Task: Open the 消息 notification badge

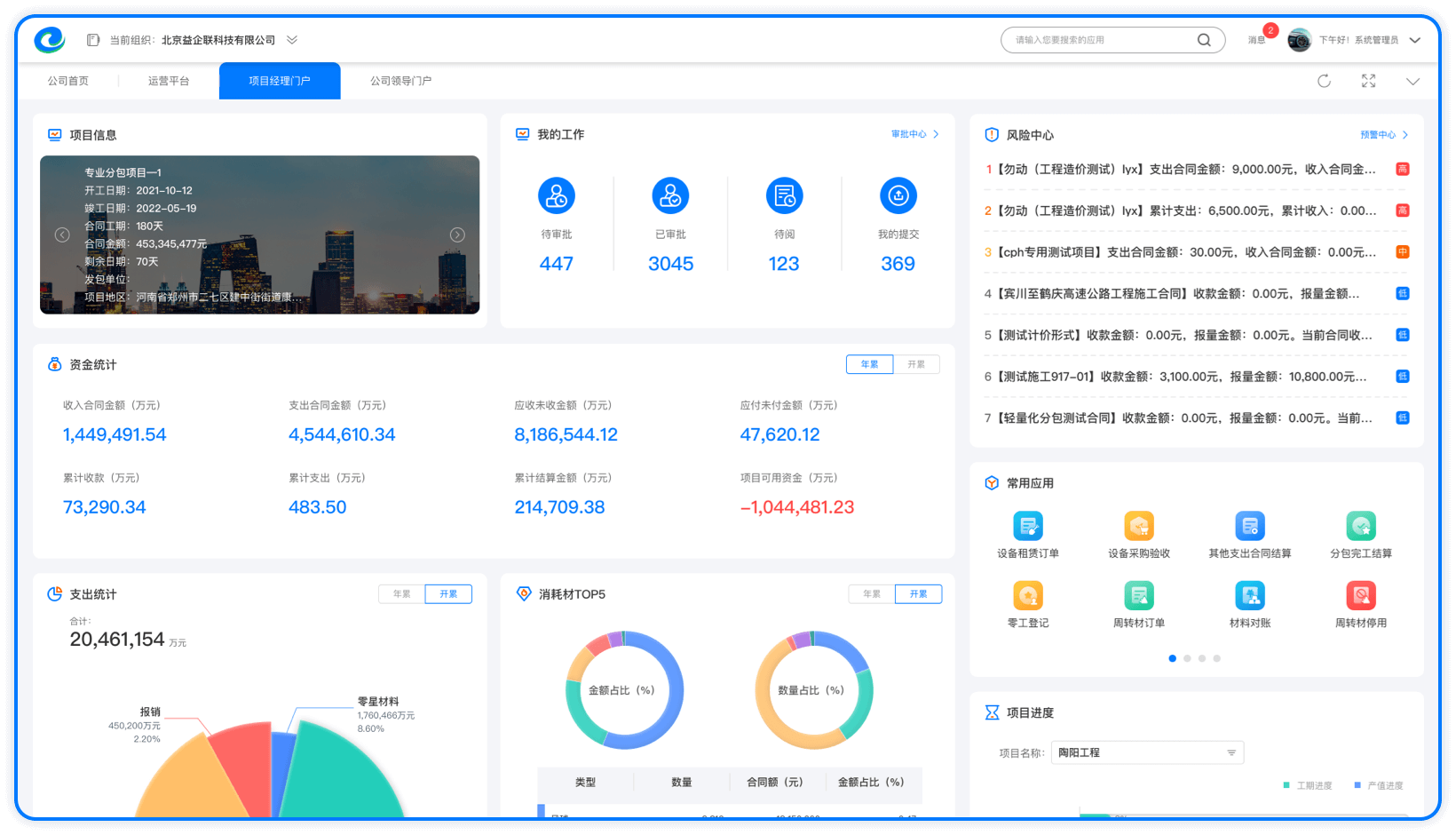Action: pyautogui.click(x=1270, y=31)
